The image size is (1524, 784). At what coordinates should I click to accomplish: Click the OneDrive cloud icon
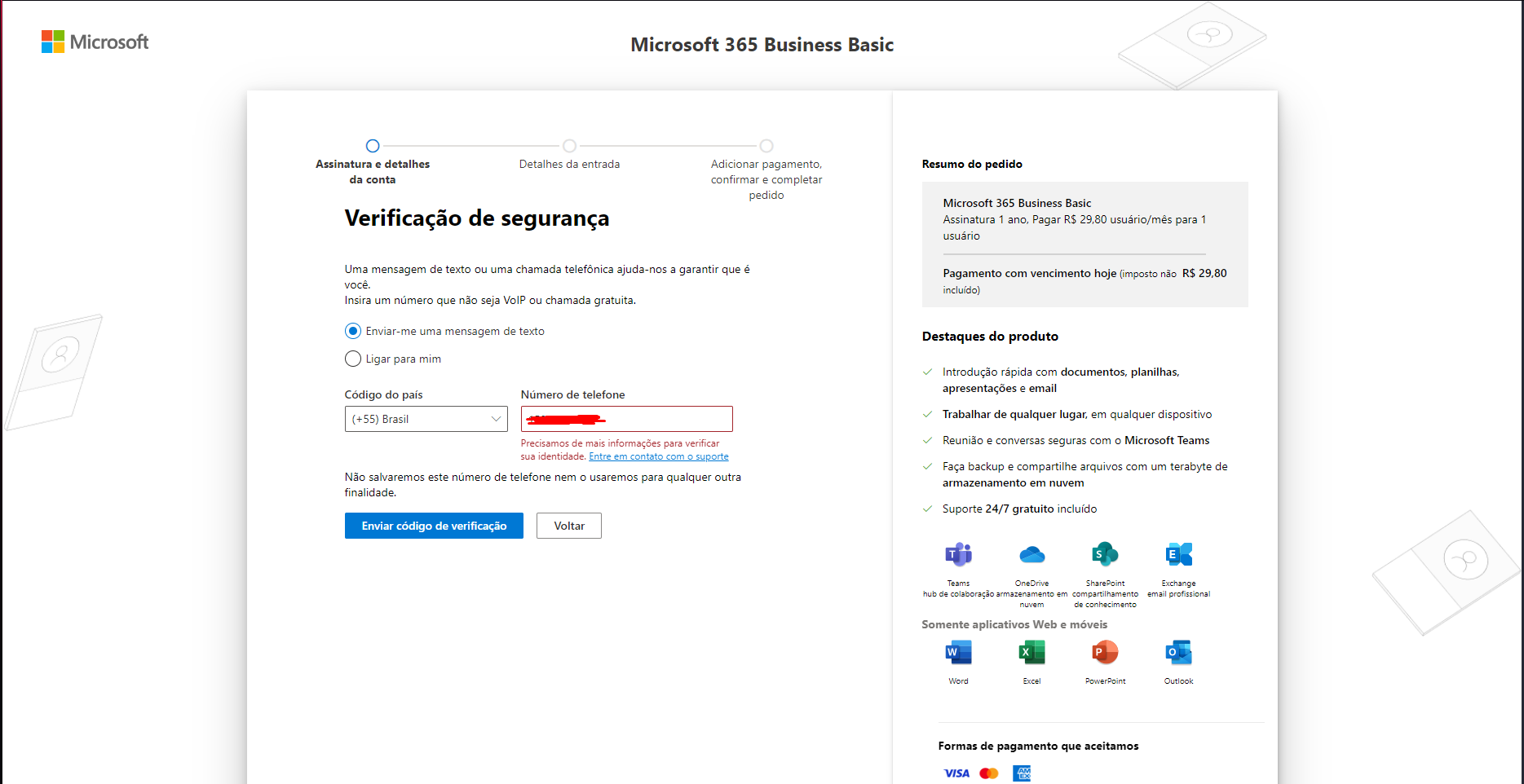pos(1031,555)
